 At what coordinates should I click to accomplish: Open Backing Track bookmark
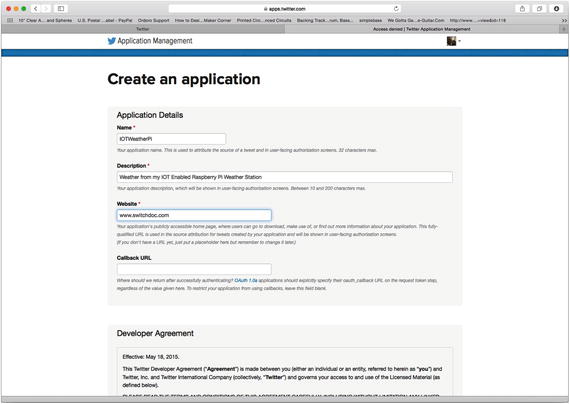coord(325,20)
